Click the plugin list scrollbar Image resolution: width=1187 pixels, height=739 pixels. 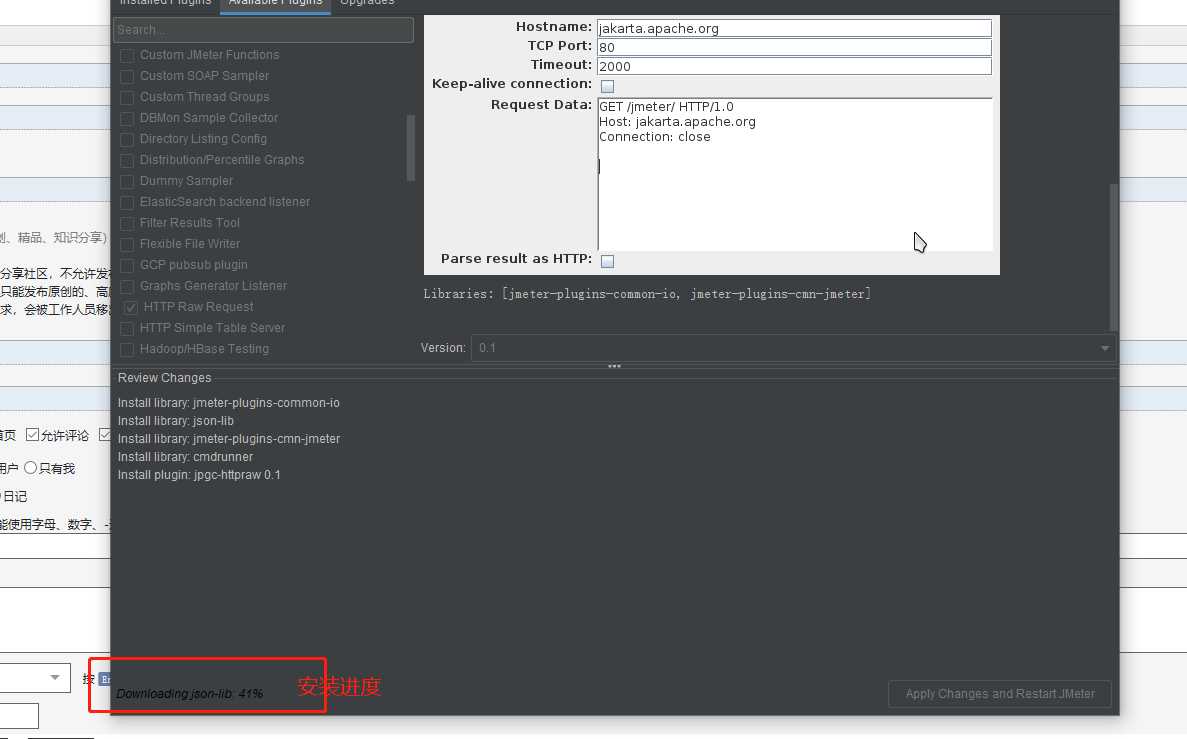(410, 148)
